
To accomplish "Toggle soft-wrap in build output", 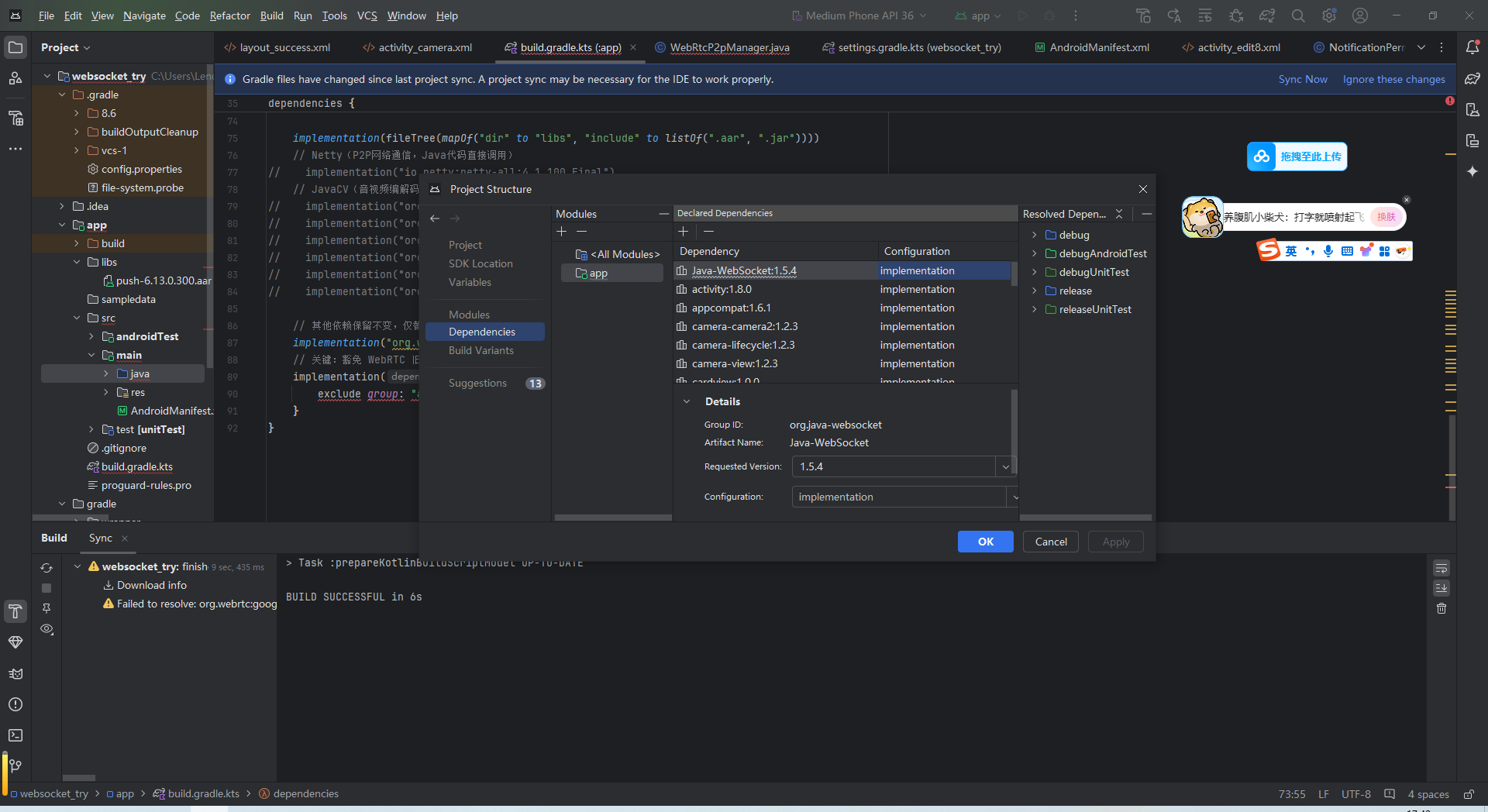I will 1441,568.
